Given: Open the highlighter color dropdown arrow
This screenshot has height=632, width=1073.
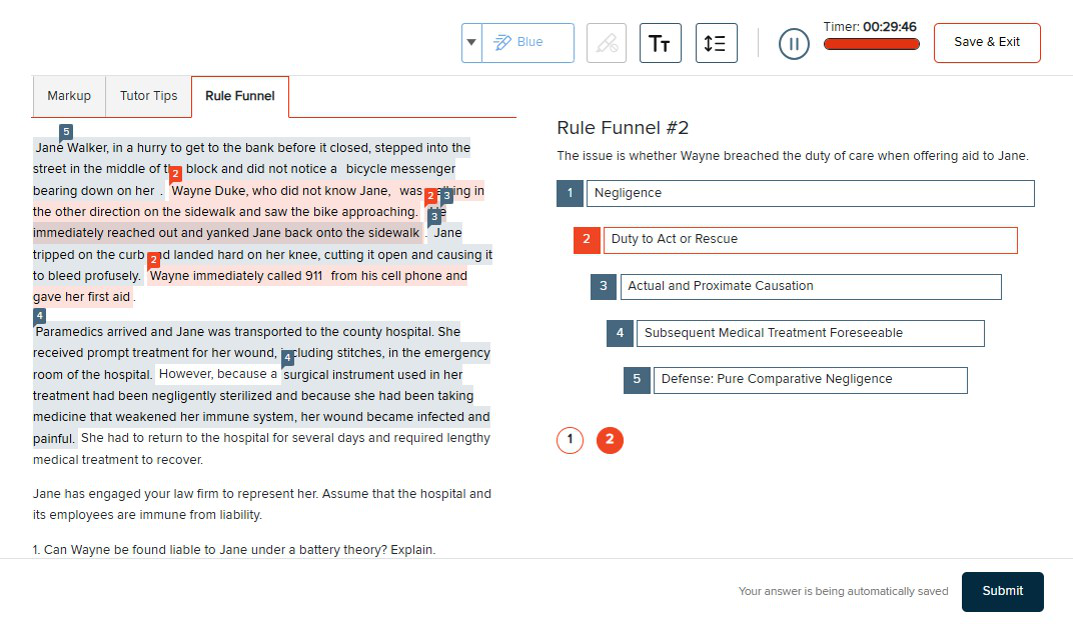Looking at the screenshot, I should click(471, 43).
